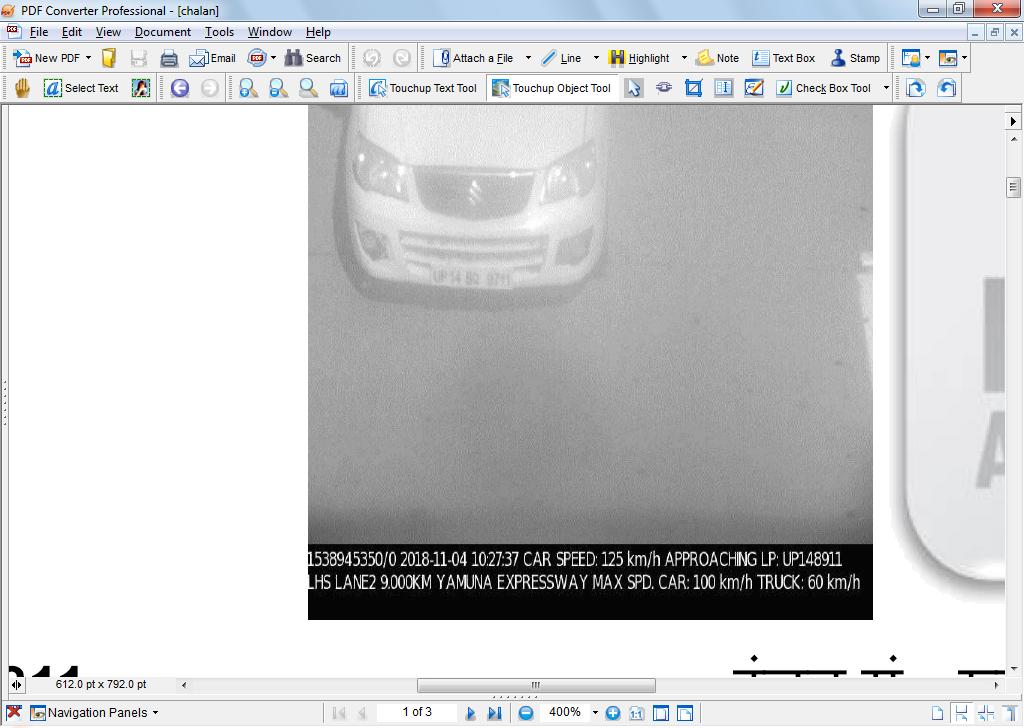Select the Text Box tool
This screenshot has height=728, width=1024.
click(x=783, y=58)
